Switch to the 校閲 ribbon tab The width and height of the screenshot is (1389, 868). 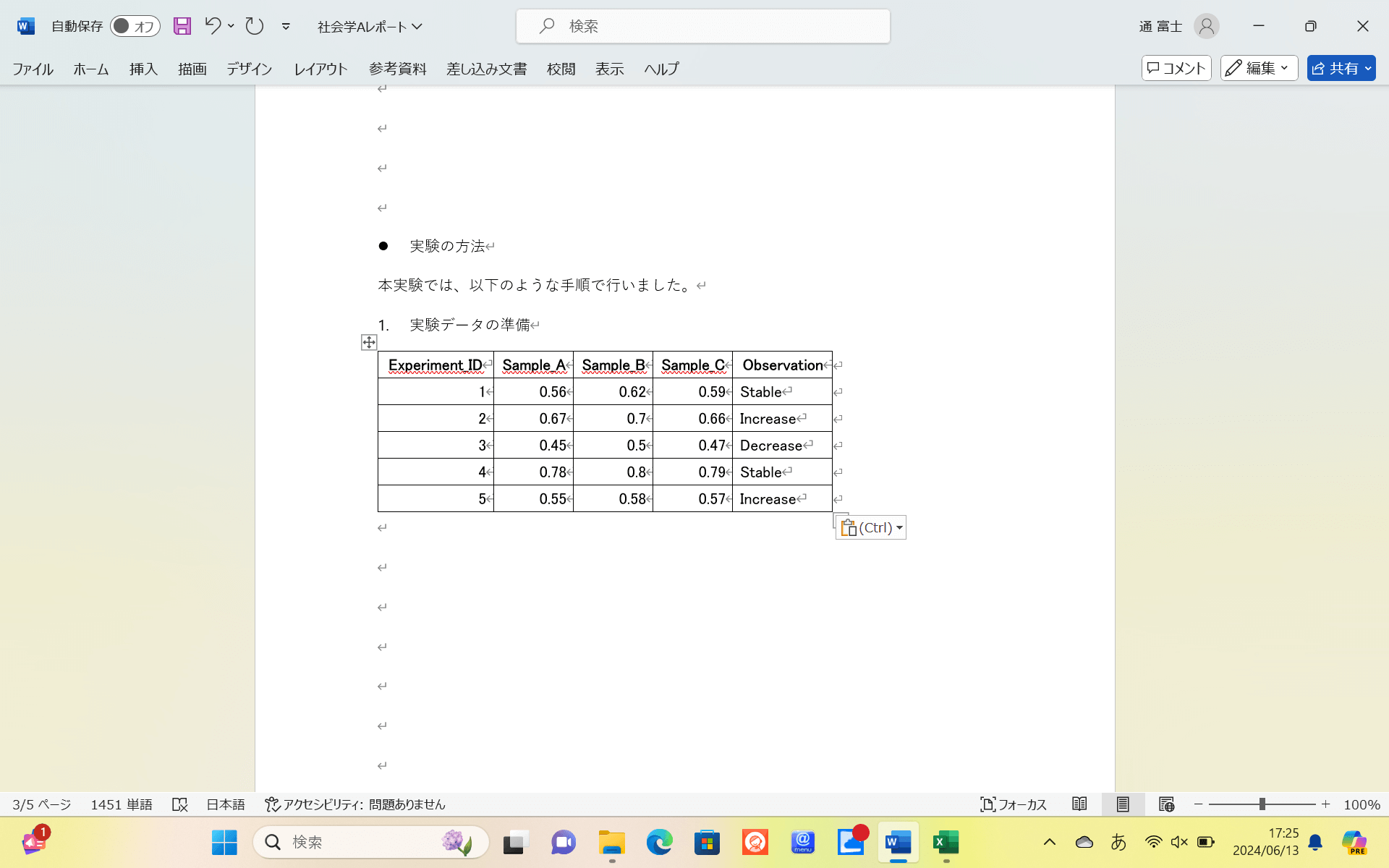pos(561,69)
